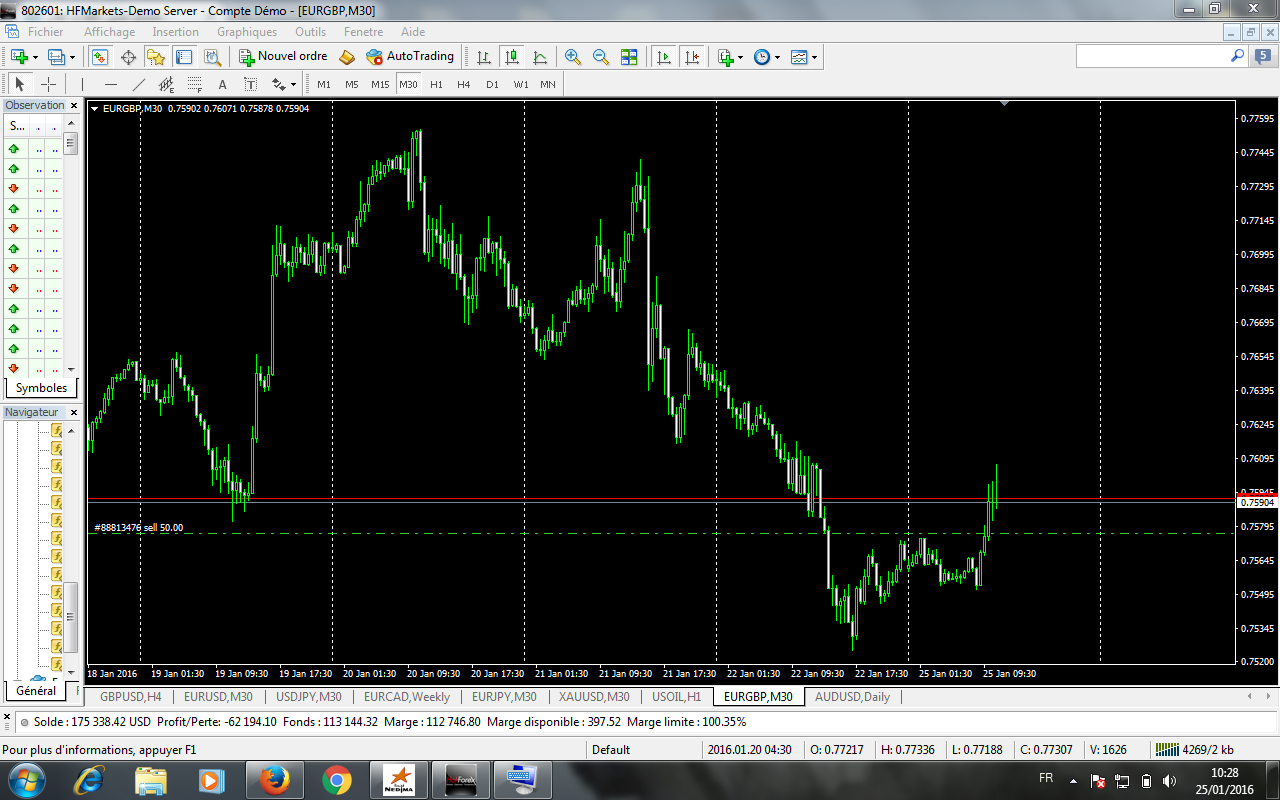Tile chart windows with the grid icon
The image size is (1280, 800).
(629, 57)
